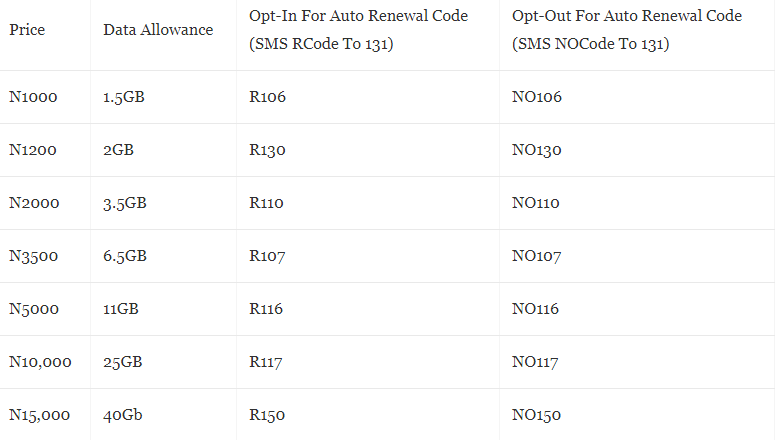Click the N1000 price cell
This screenshot has height=440, width=775.
(33, 97)
